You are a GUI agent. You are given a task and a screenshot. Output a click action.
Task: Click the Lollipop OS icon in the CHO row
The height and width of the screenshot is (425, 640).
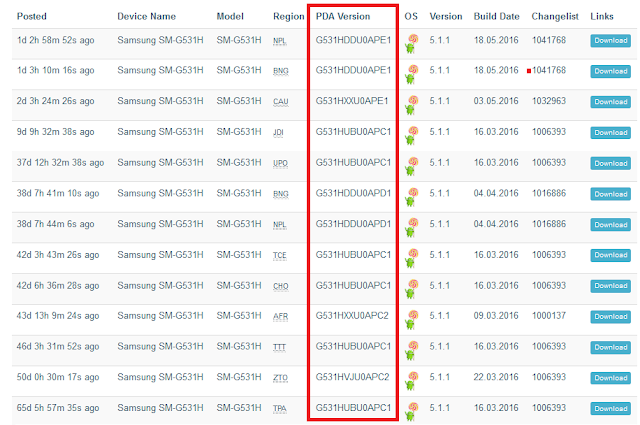(412, 289)
